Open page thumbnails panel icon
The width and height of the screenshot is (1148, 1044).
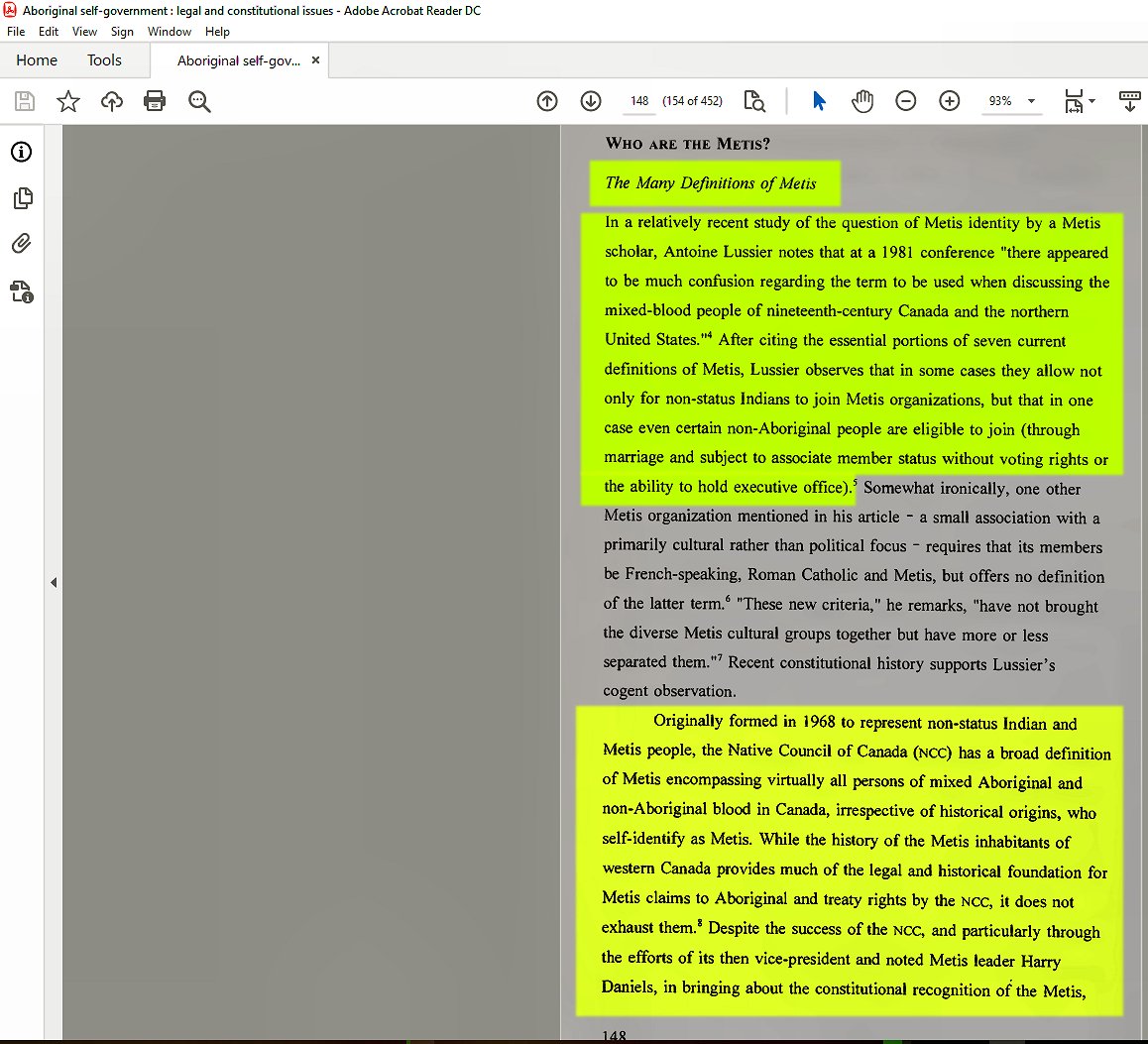click(23, 198)
